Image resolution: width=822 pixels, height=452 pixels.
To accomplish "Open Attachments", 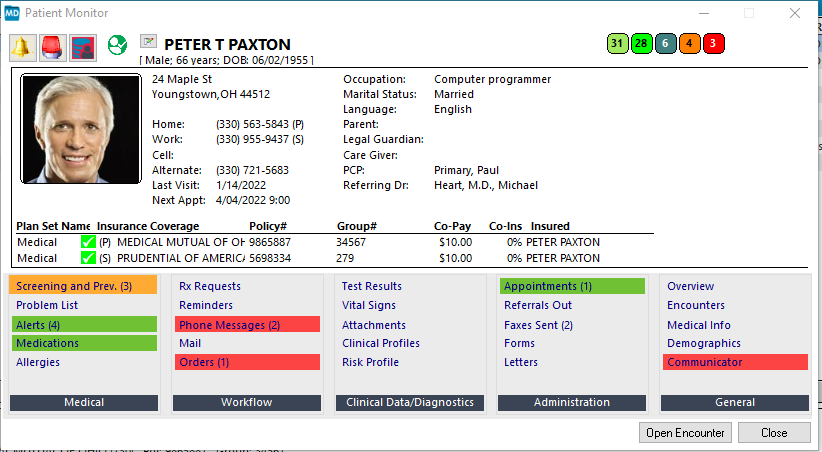I will pos(374,325).
